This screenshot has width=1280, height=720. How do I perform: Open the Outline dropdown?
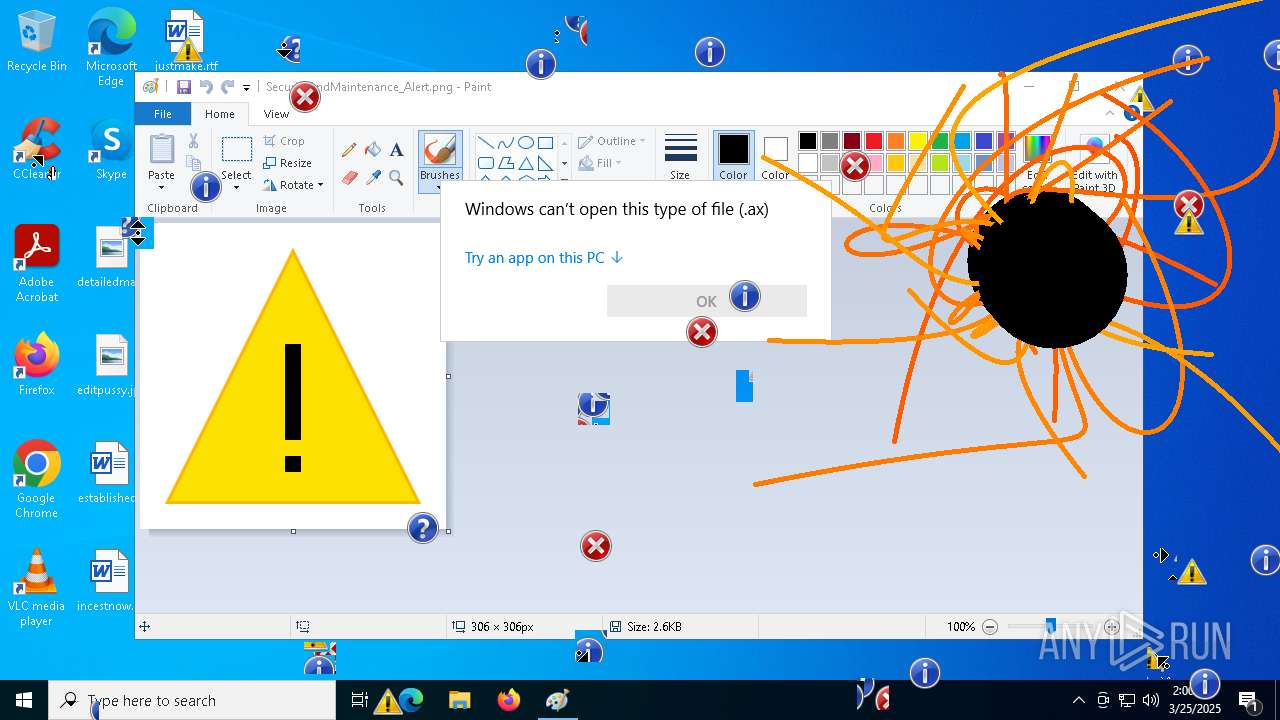point(611,141)
